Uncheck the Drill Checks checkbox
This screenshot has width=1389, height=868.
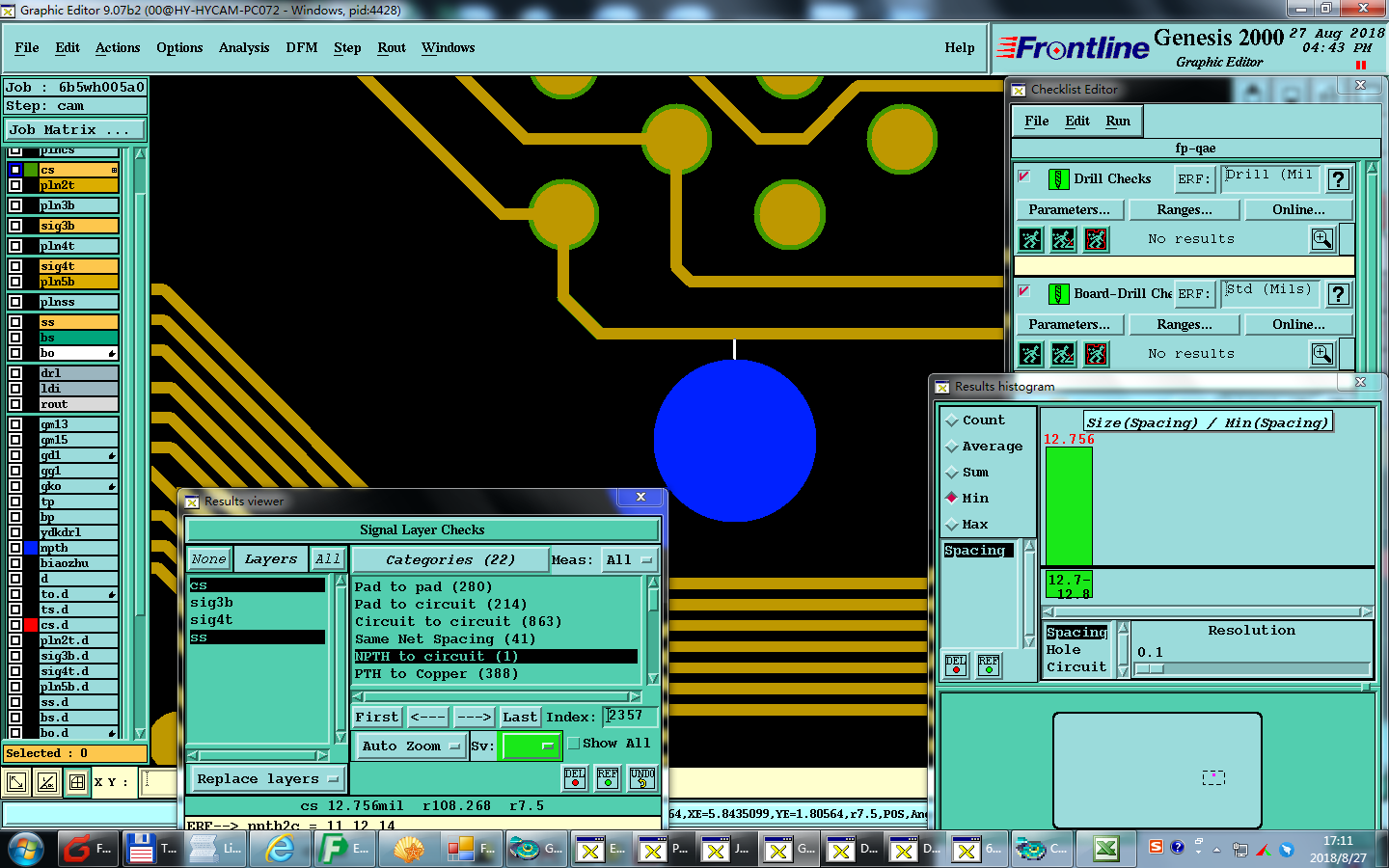pyautogui.click(x=1024, y=176)
